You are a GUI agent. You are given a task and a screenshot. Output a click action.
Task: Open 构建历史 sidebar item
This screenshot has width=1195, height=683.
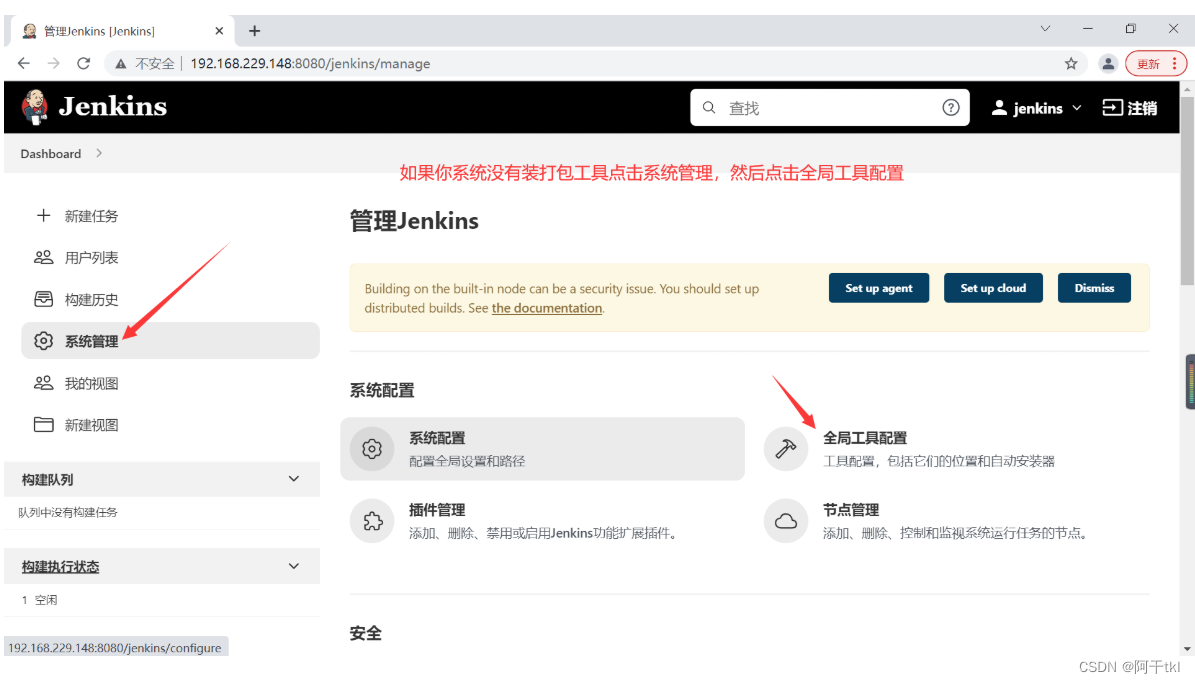(x=91, y=300)
